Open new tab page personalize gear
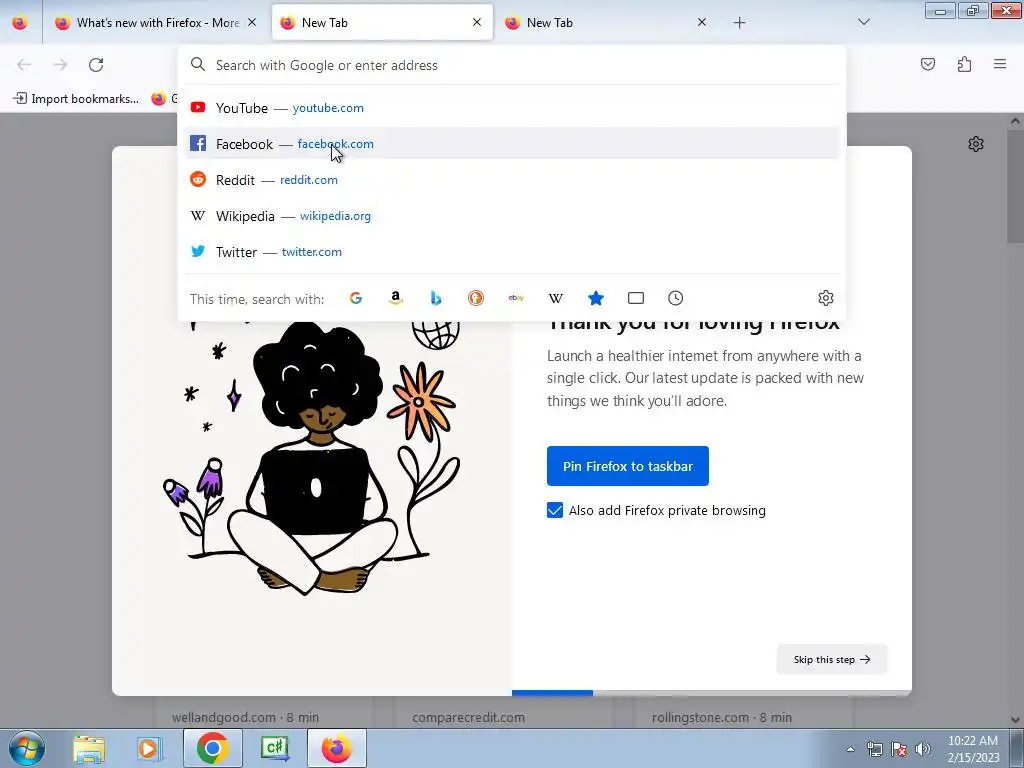Image resolution: width=1024 pixels, height=768 pixels. click(976, 144)
